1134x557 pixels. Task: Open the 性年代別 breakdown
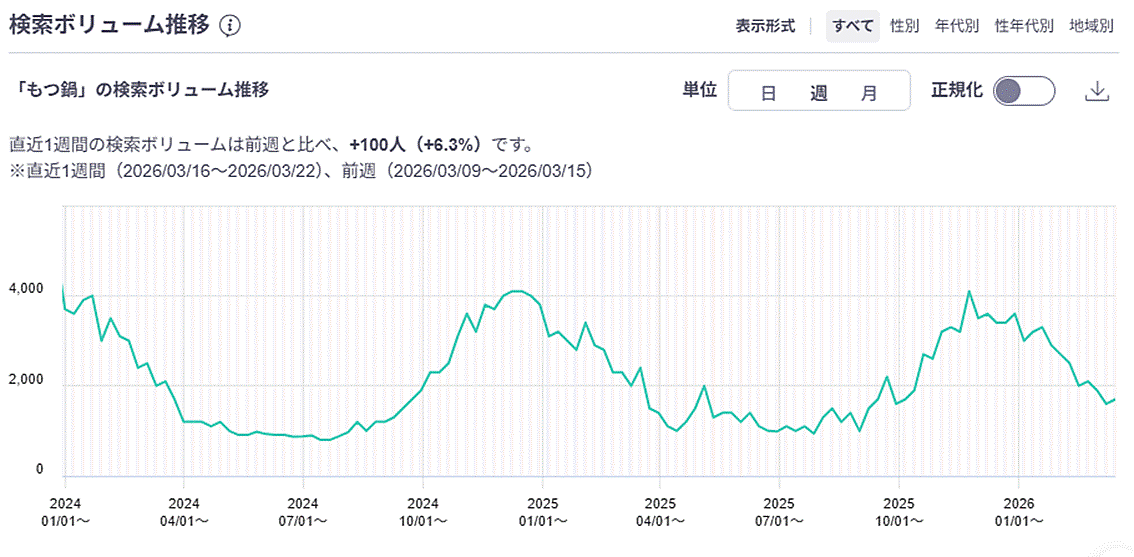[1024, 26]
